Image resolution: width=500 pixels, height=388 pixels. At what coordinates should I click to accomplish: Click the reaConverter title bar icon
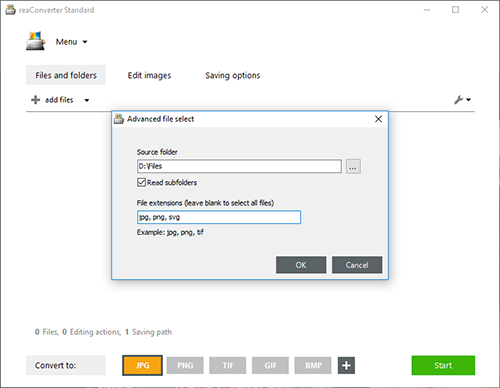point(10,10)
